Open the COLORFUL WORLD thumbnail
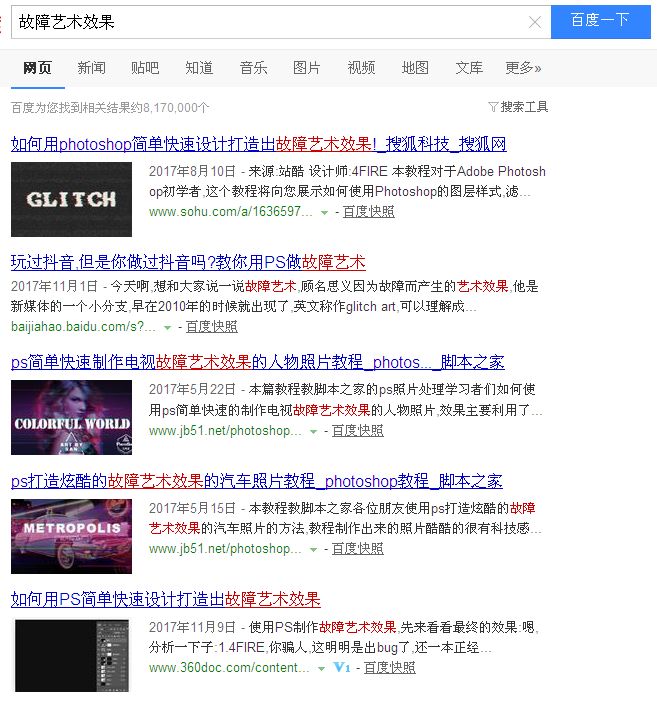This screenshot has height=707, width=657. (71, 417)
